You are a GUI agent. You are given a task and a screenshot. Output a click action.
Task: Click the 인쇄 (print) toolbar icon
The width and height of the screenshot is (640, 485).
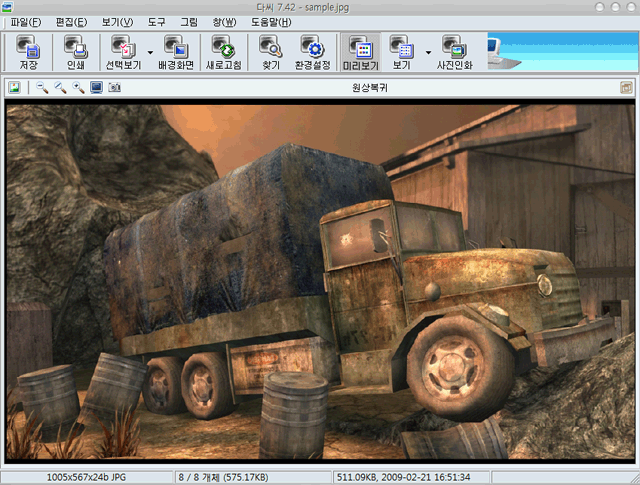coord(76,52)
